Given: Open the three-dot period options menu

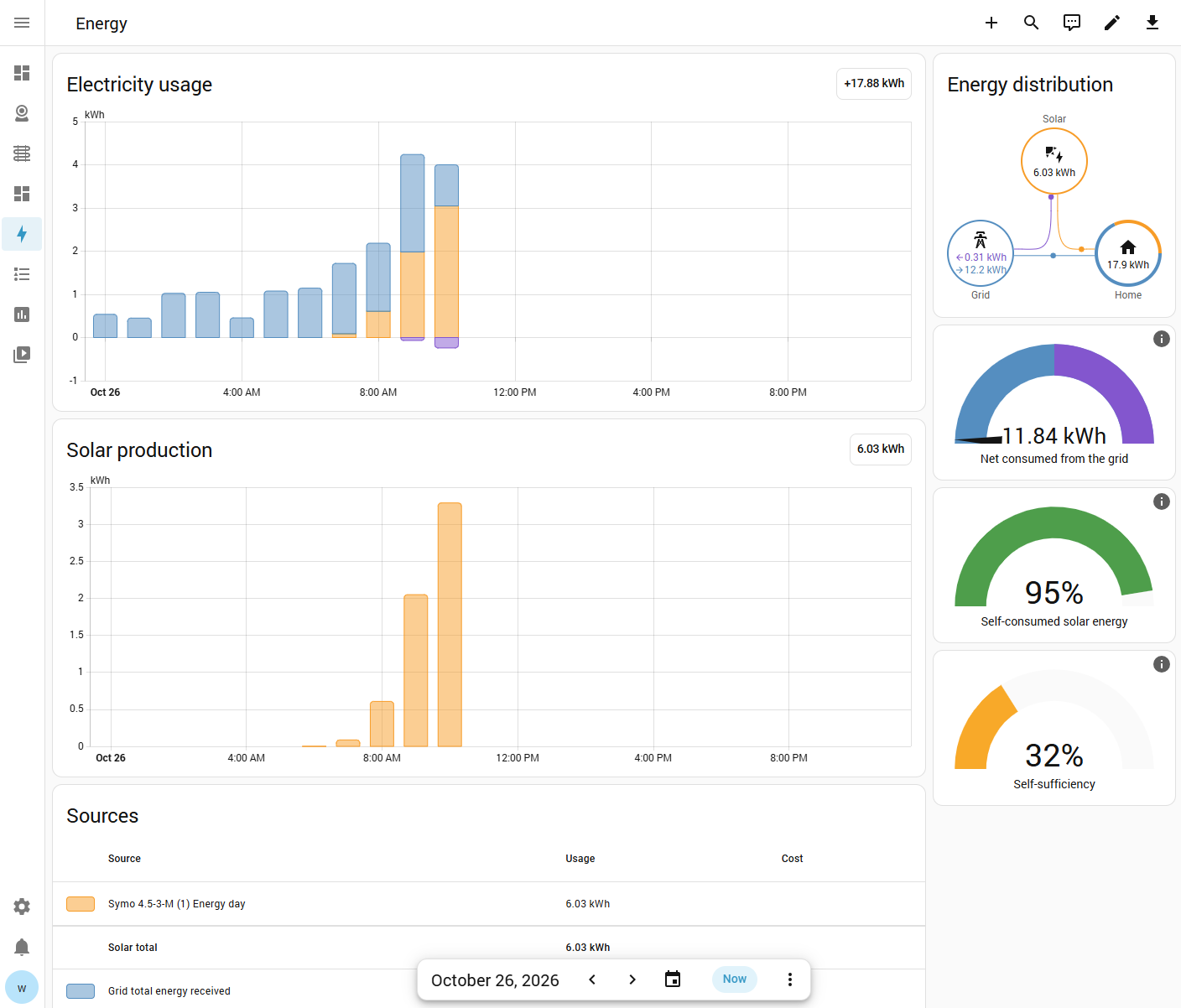Looking at the screenshot, I should 790,979.
